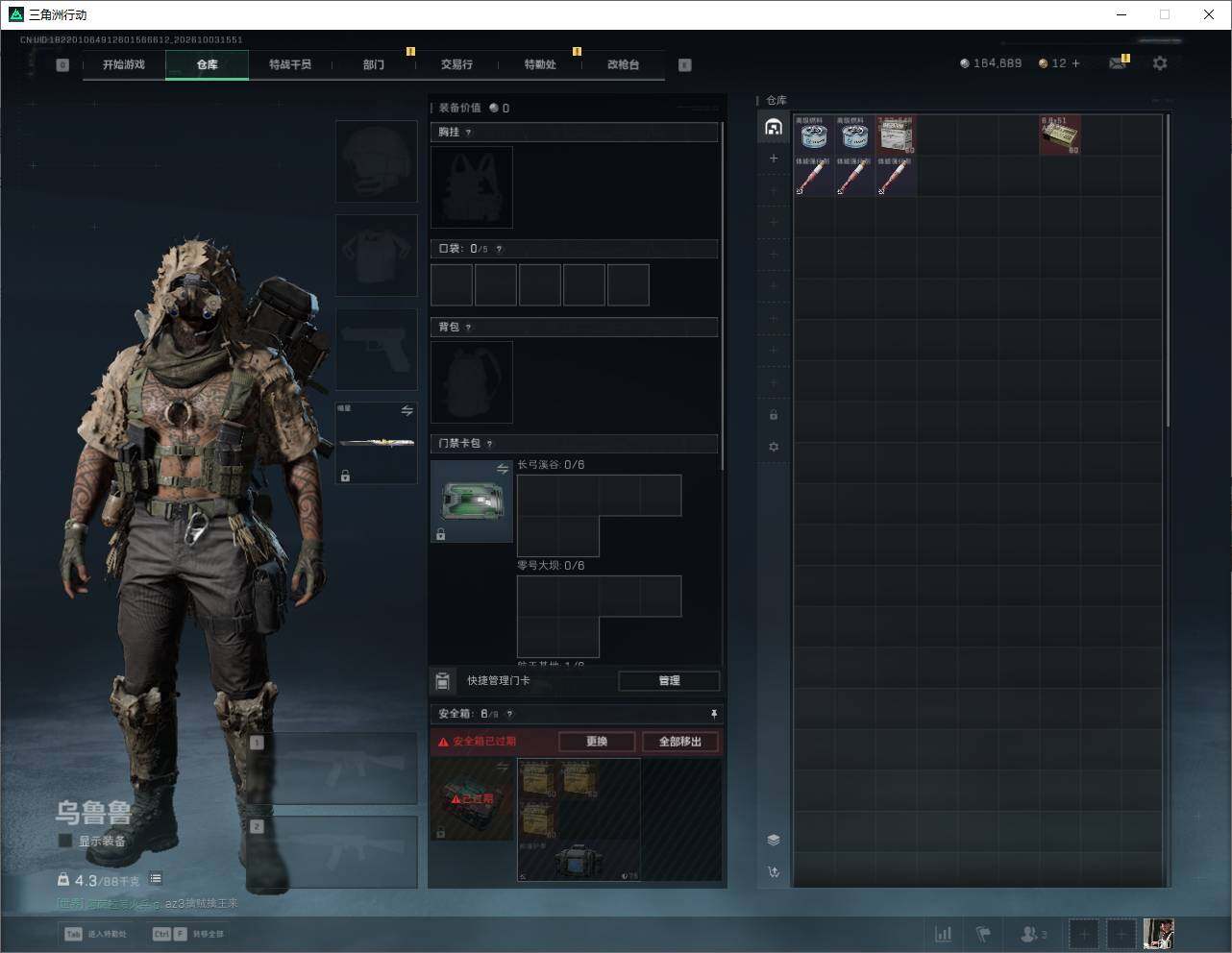Add currency with plus next to 12
1232x953 pixels.
tap(1075, 63)
